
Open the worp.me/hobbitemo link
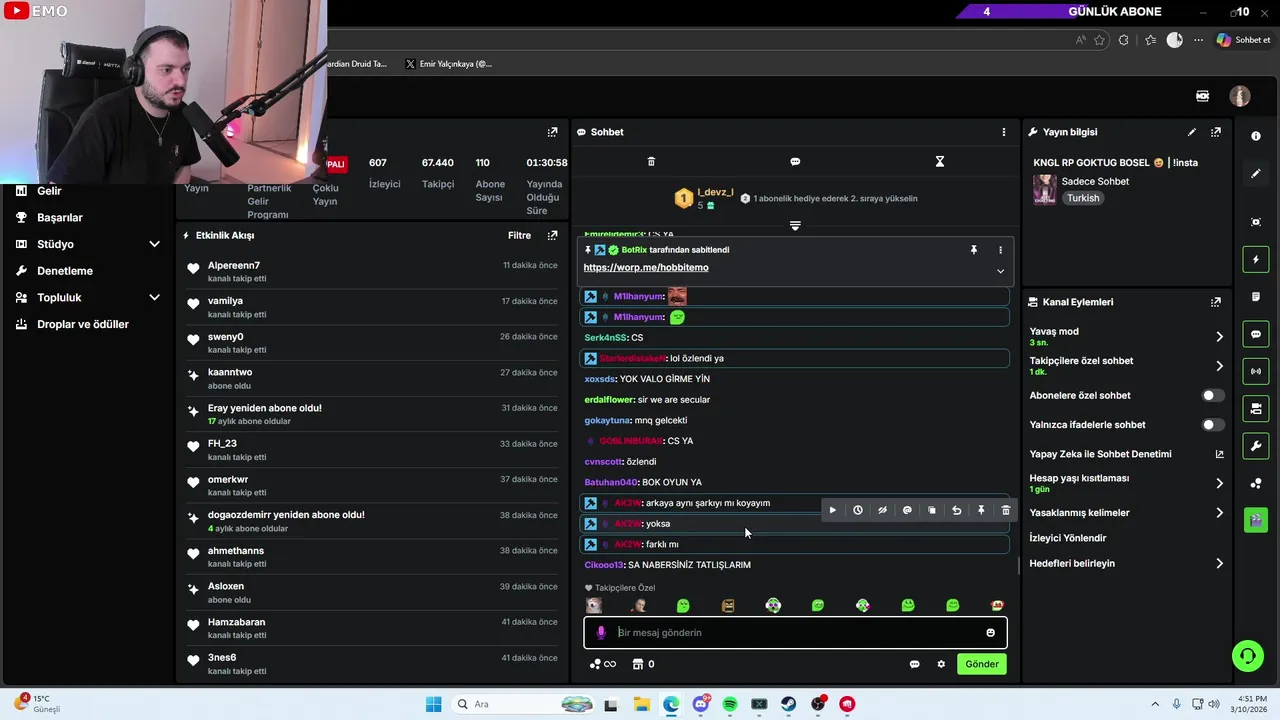pos(646,268)
